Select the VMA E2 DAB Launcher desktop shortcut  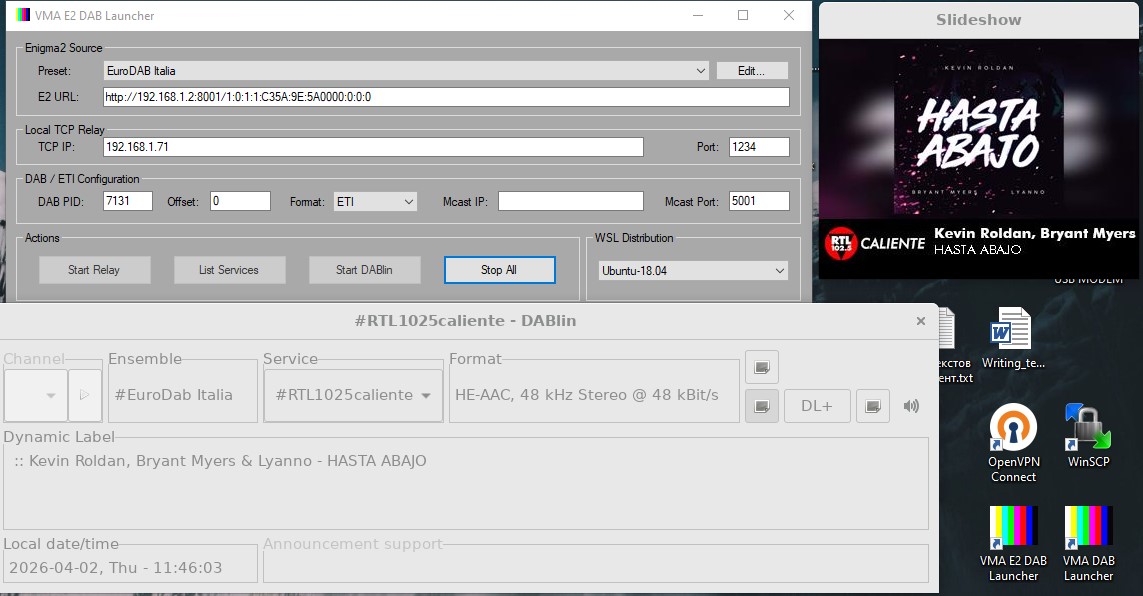(1013, 544)
